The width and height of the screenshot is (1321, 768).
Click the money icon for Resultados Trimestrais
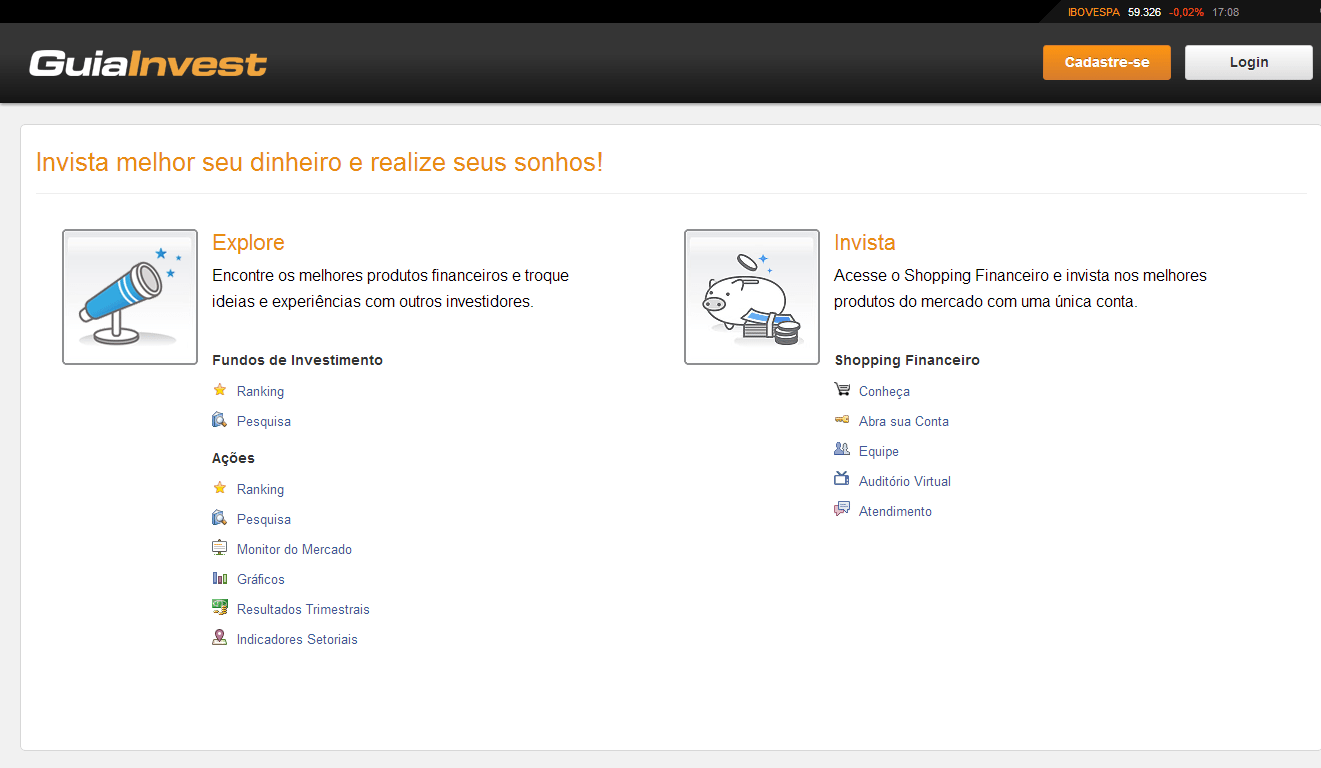click(x=220, y=608)
